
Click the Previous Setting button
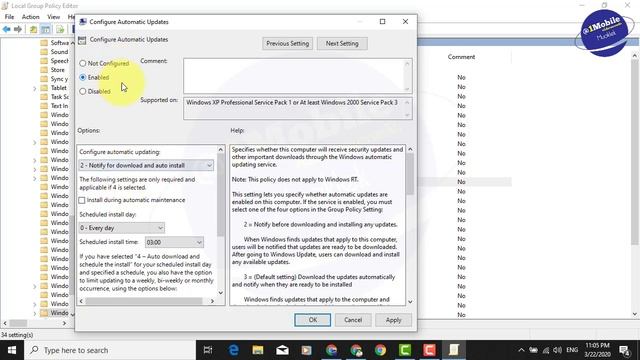coord(287,43)
